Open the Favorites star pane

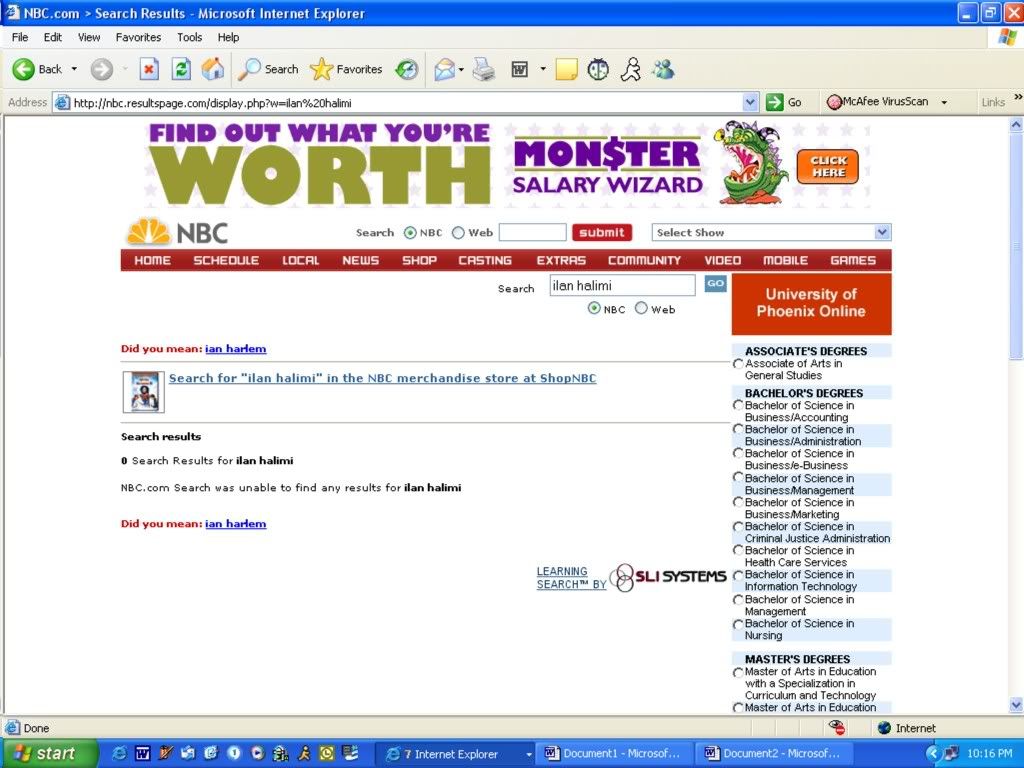(x=346, y=69)
